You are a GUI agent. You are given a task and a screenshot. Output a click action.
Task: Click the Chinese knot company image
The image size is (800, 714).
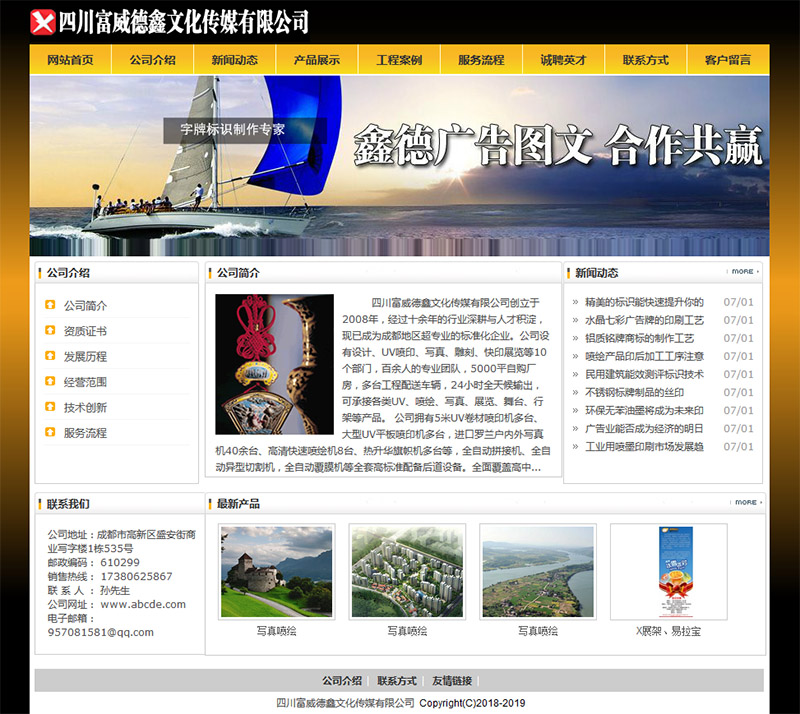274,364
